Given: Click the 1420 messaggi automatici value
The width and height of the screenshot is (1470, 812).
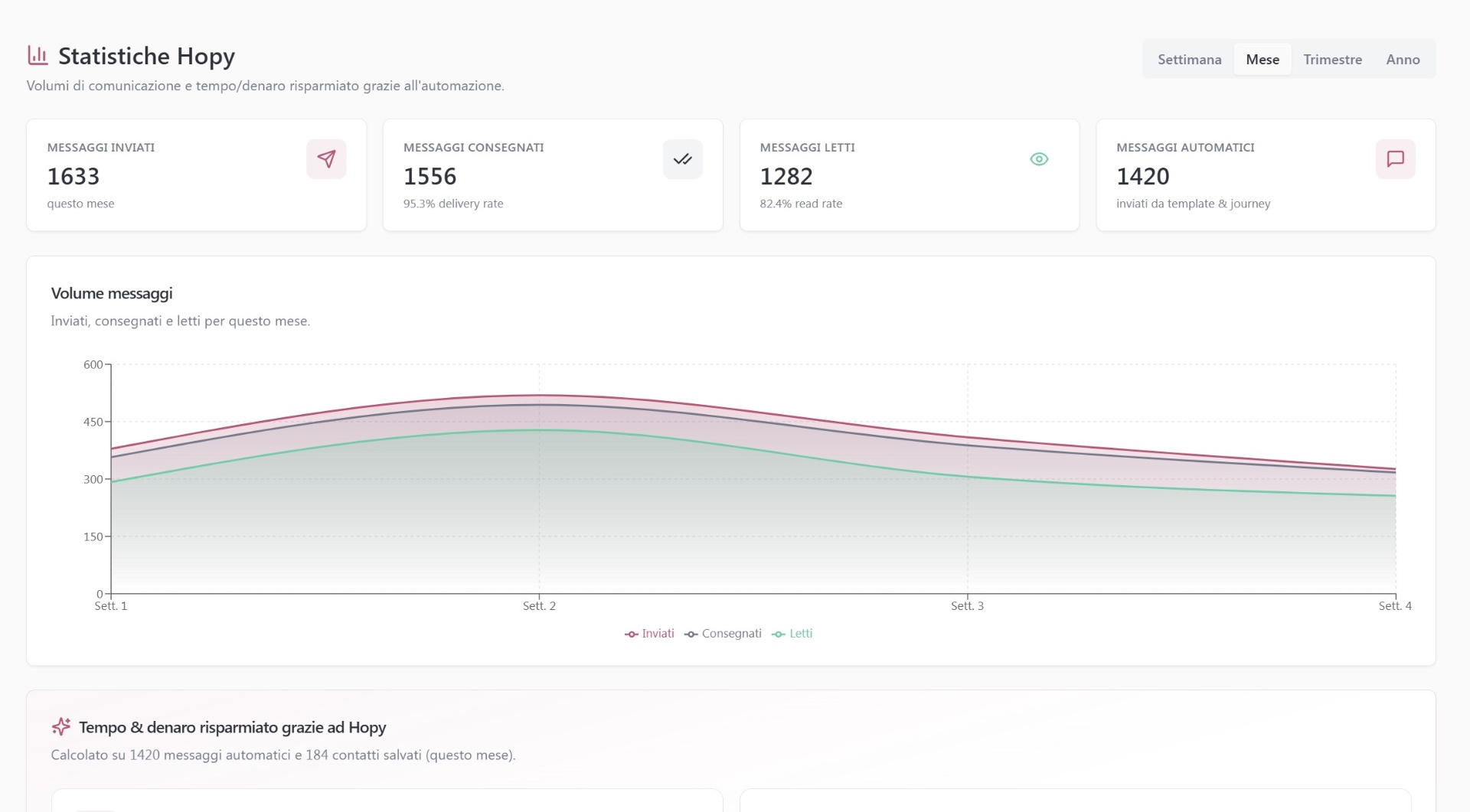Looking at the screenshot, I should coord(1143,177).
